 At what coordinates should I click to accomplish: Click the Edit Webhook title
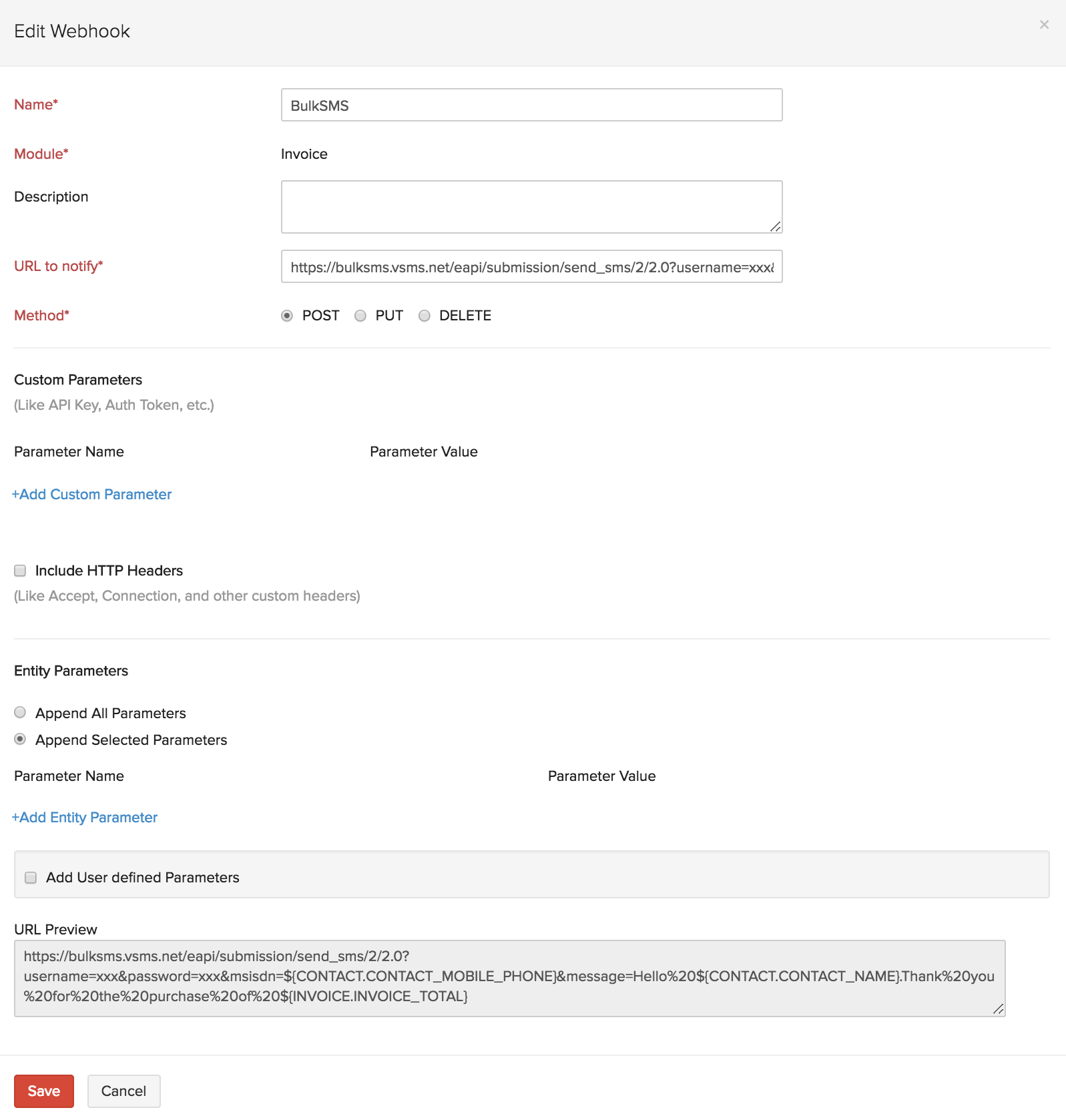coord(72,31)
